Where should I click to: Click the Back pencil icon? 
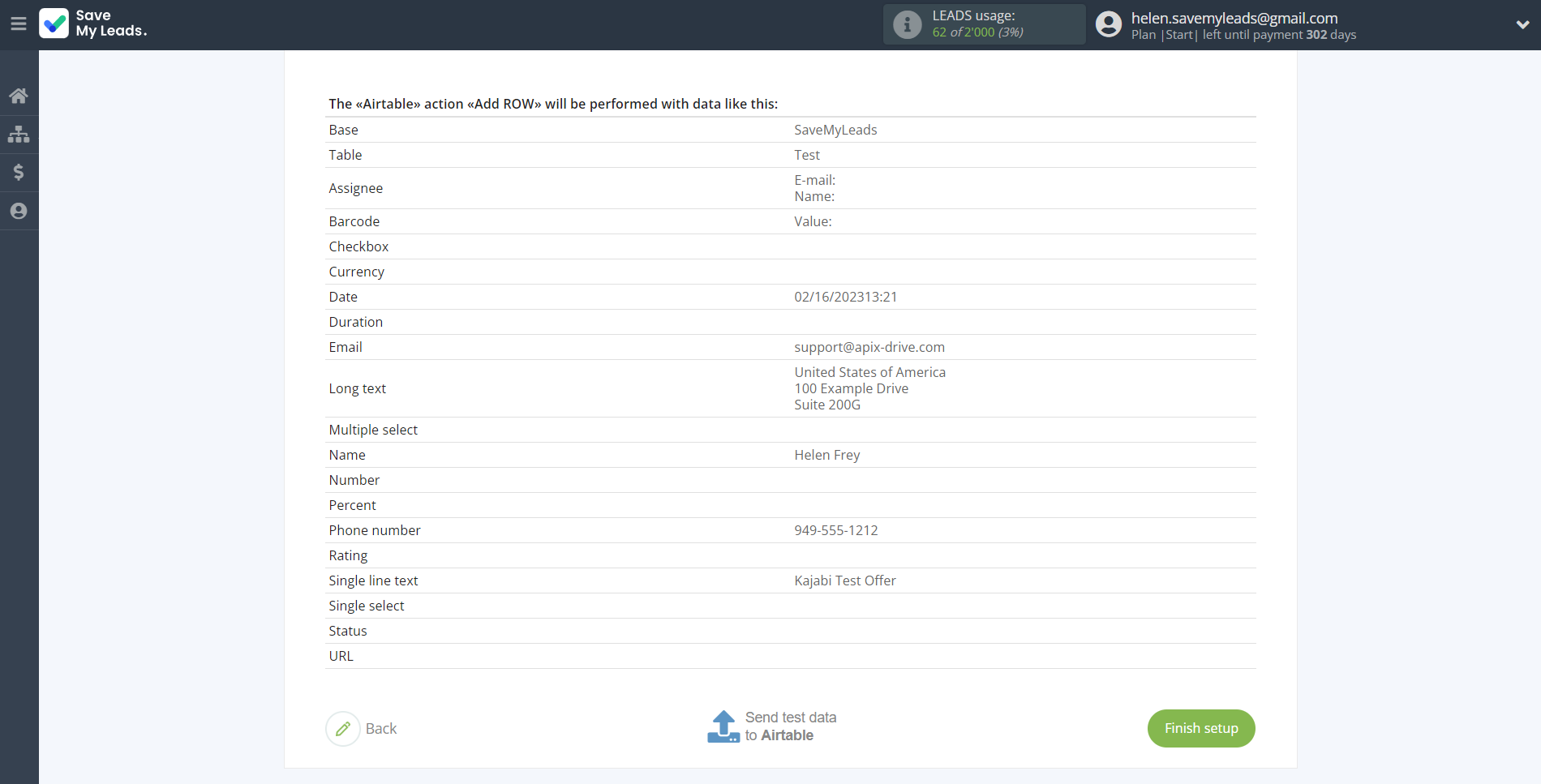[x=343, y=729]
